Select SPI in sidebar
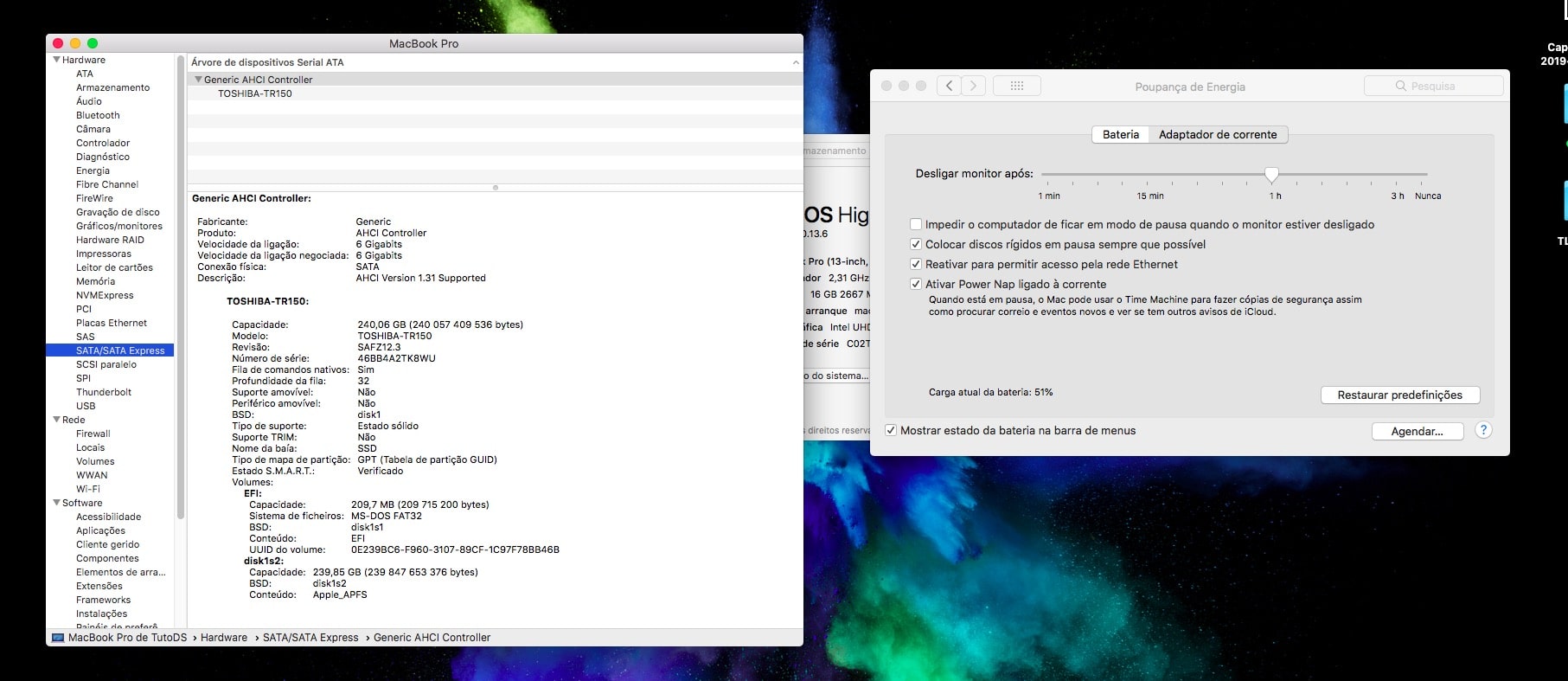 click(x=83, y=378)
